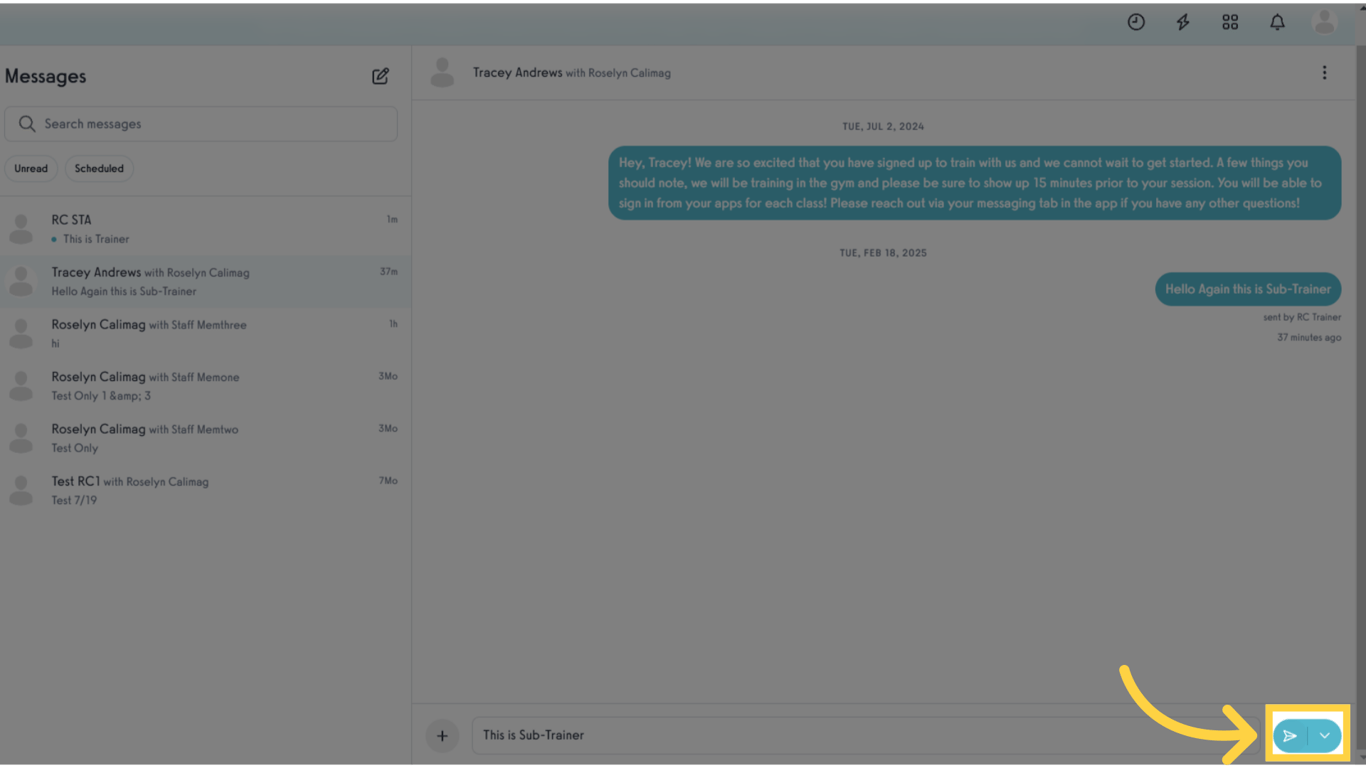
Task: Click RC STA's avatar in the message list
Action: (21, 229)
